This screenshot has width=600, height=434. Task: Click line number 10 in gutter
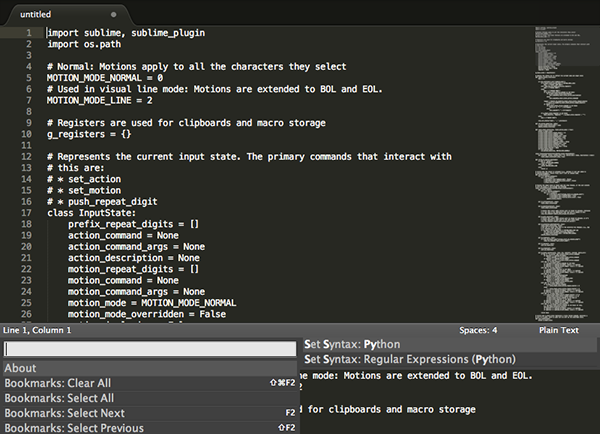coord(26,134)
